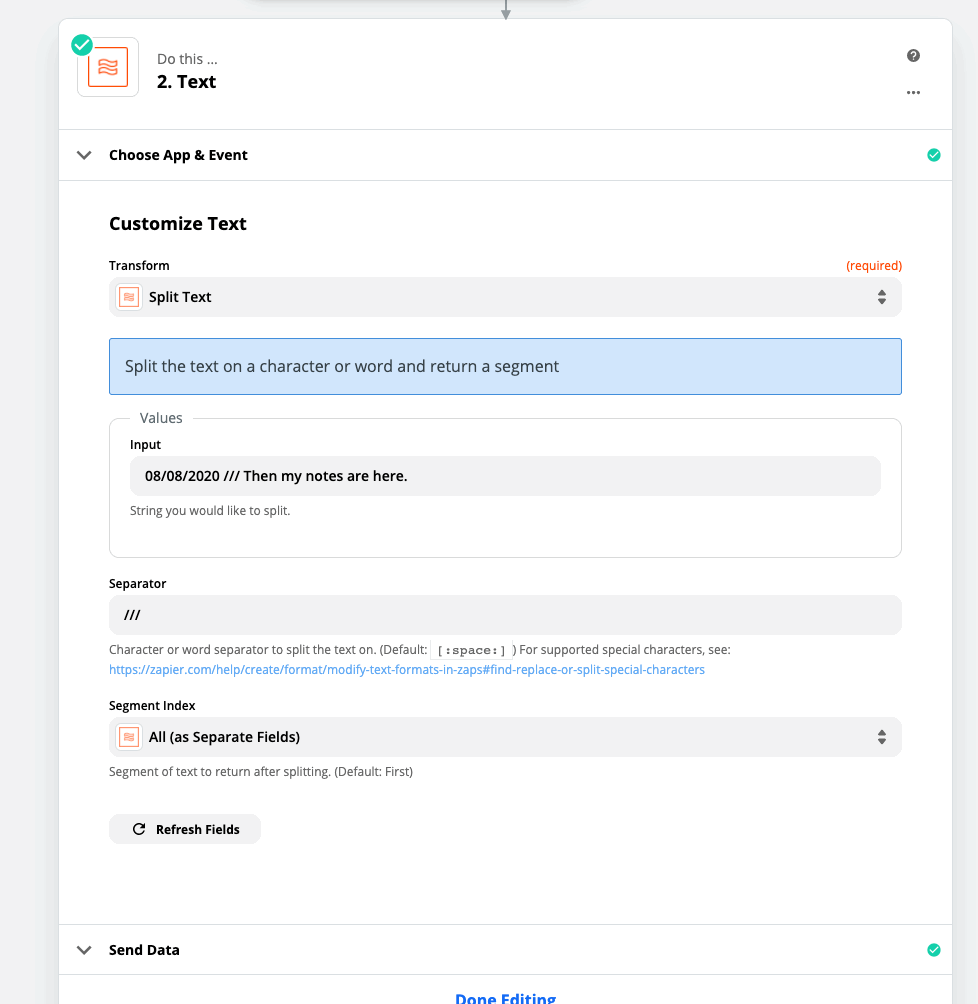Click the Formatter app icon for step 2
978x1004 pixels.
[108, 67]
